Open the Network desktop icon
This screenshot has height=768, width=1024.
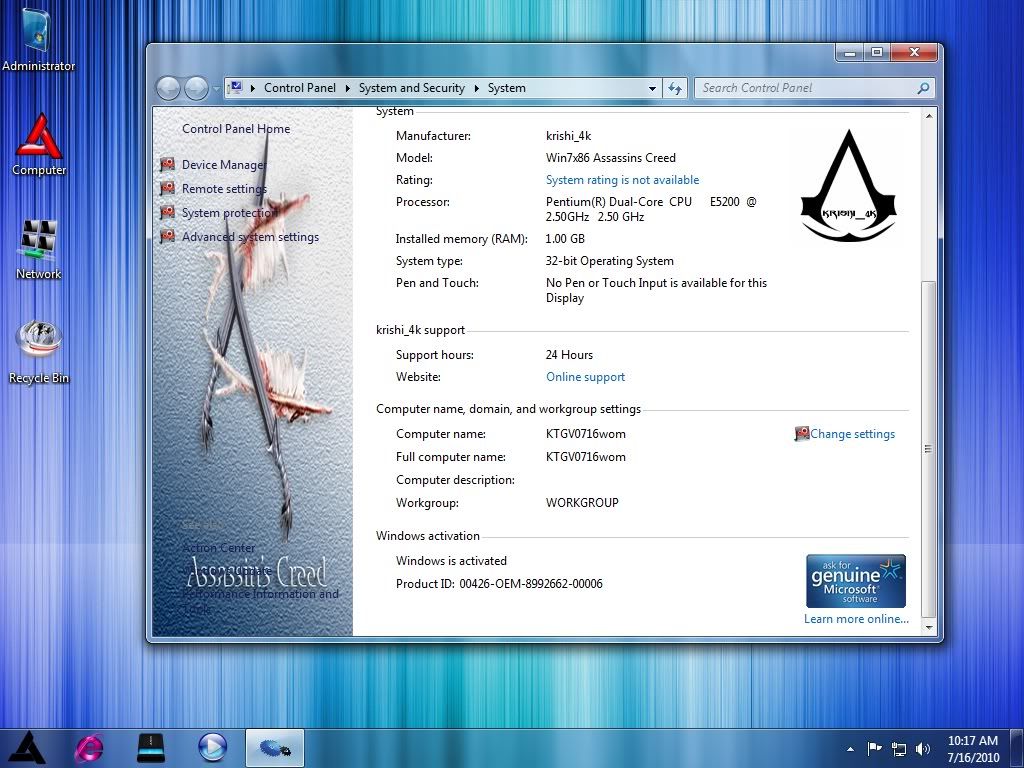point(38,249)
